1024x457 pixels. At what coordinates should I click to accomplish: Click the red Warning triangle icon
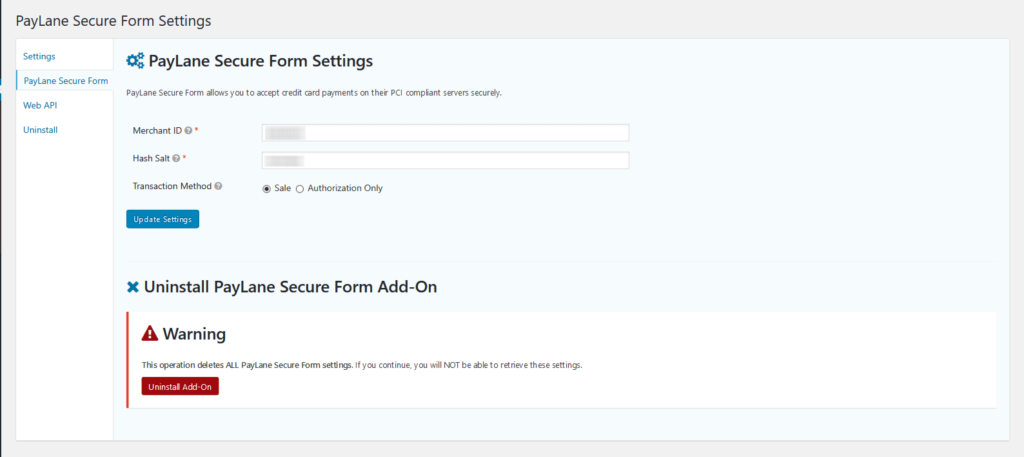(x=150, y=334)
